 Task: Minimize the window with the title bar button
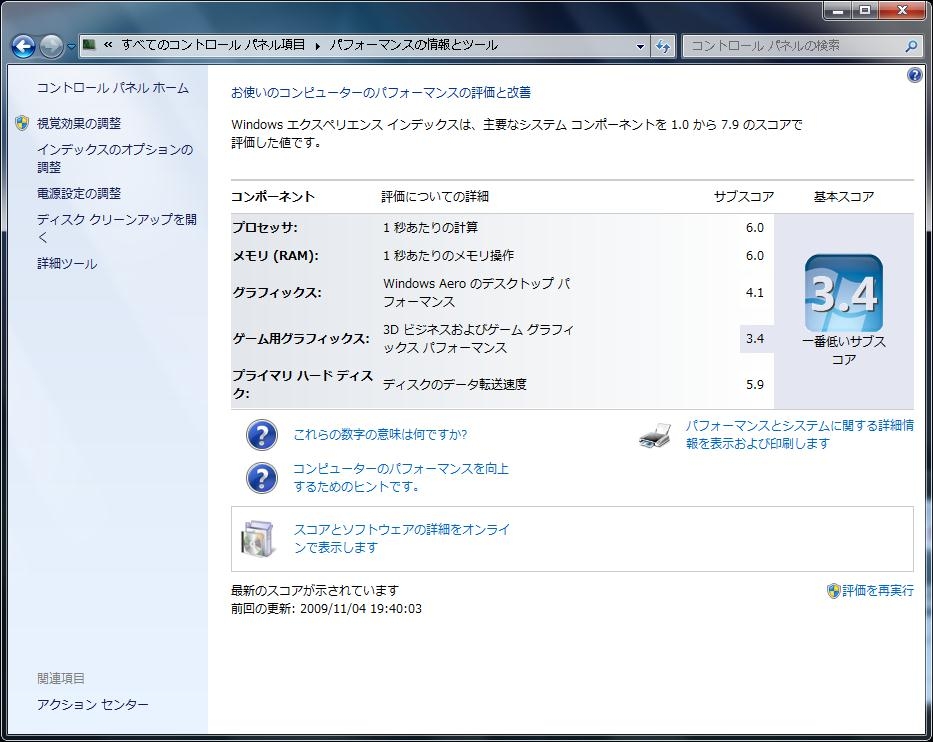[838, 10]
